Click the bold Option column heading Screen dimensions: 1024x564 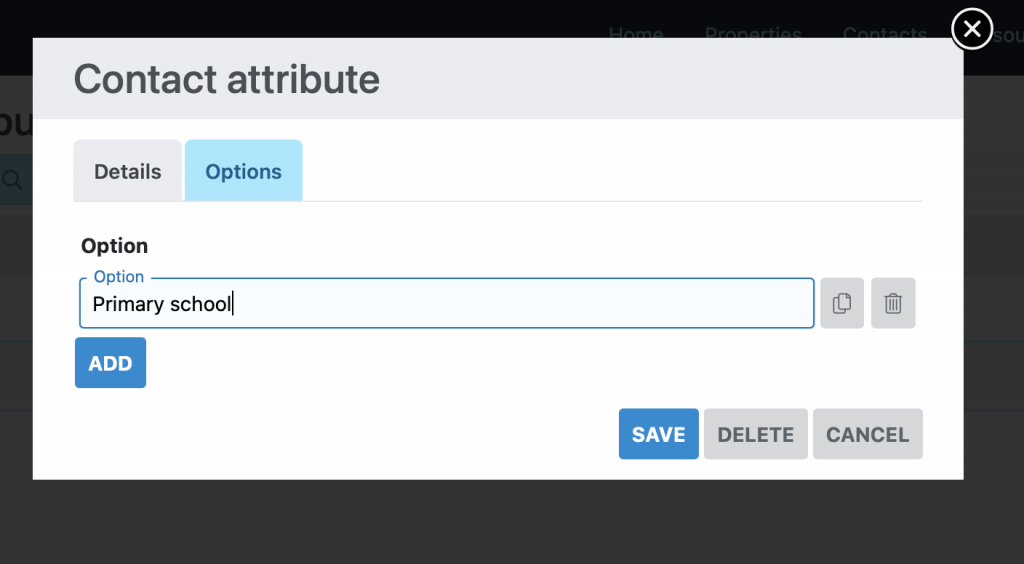(115, 246)
